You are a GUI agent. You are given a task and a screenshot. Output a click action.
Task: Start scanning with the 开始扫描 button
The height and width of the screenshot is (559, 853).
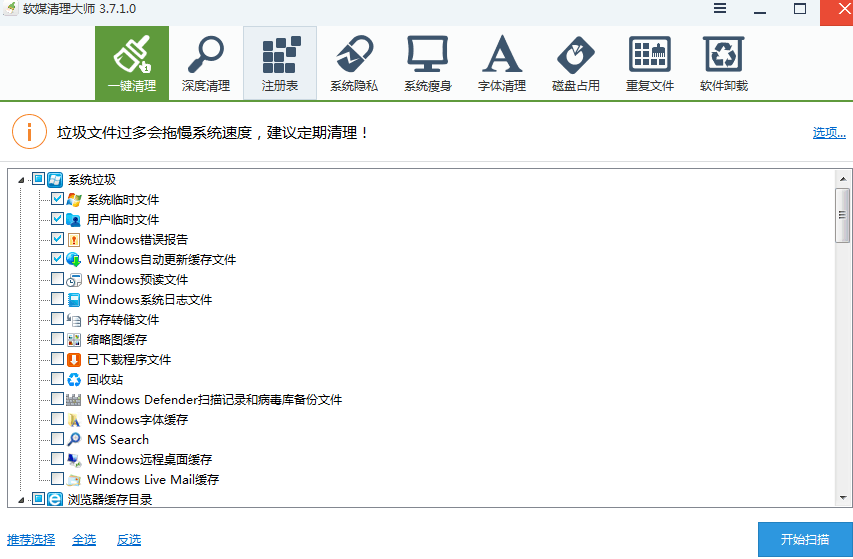(805, 539)
